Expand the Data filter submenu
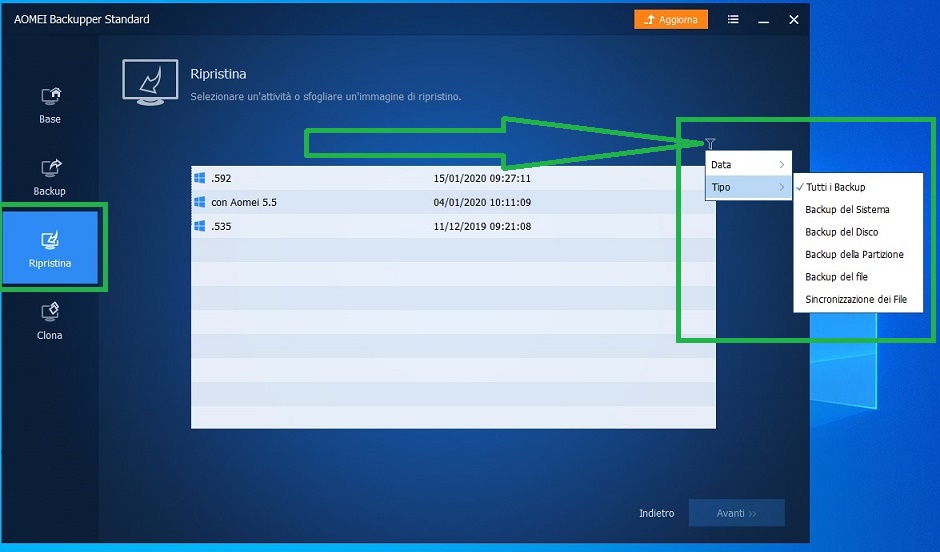Image resolution: width=940 pixels, height=552 pixels. [x=748, y=164]
